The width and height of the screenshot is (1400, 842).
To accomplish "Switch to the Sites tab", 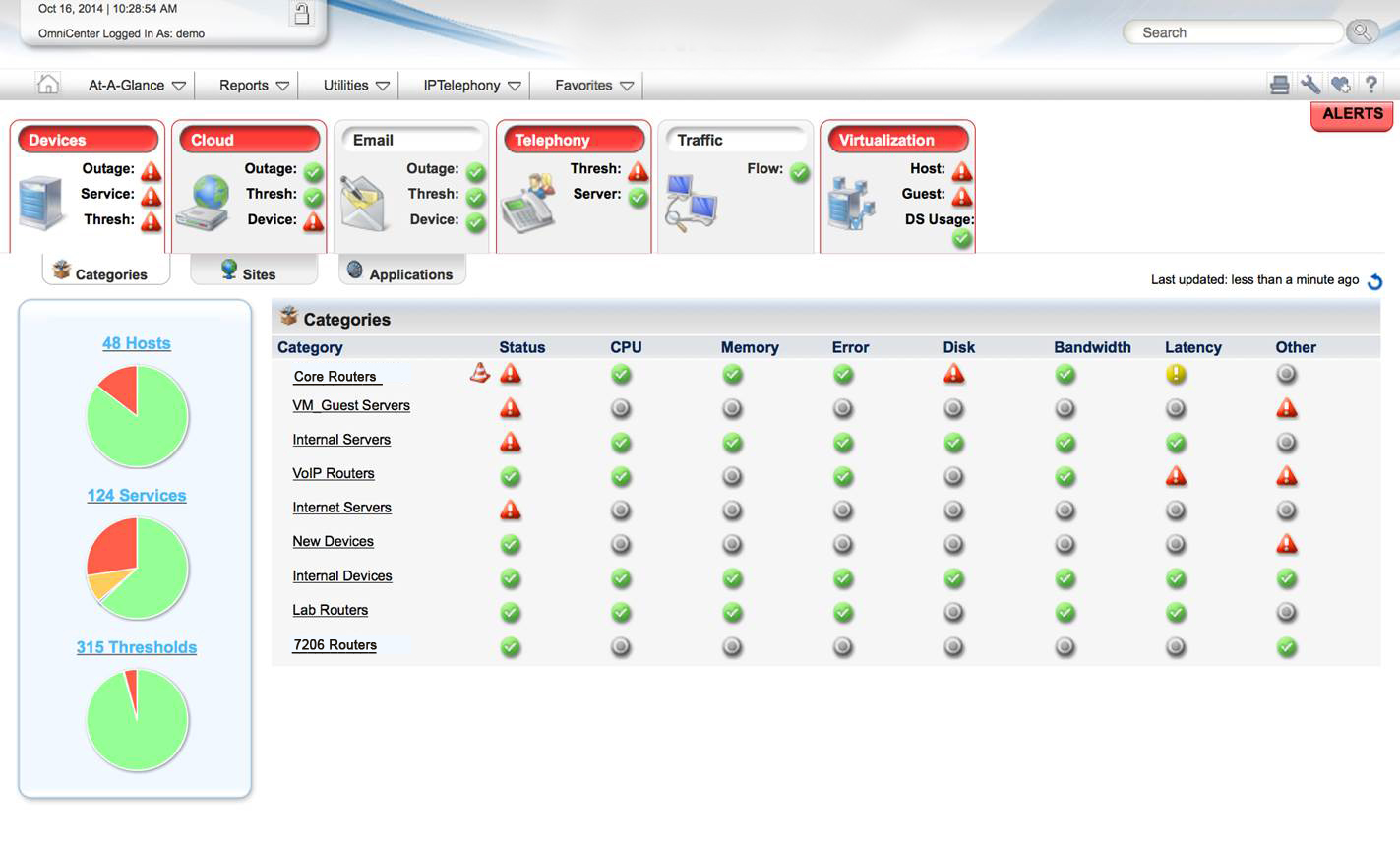I will (254, 271).
